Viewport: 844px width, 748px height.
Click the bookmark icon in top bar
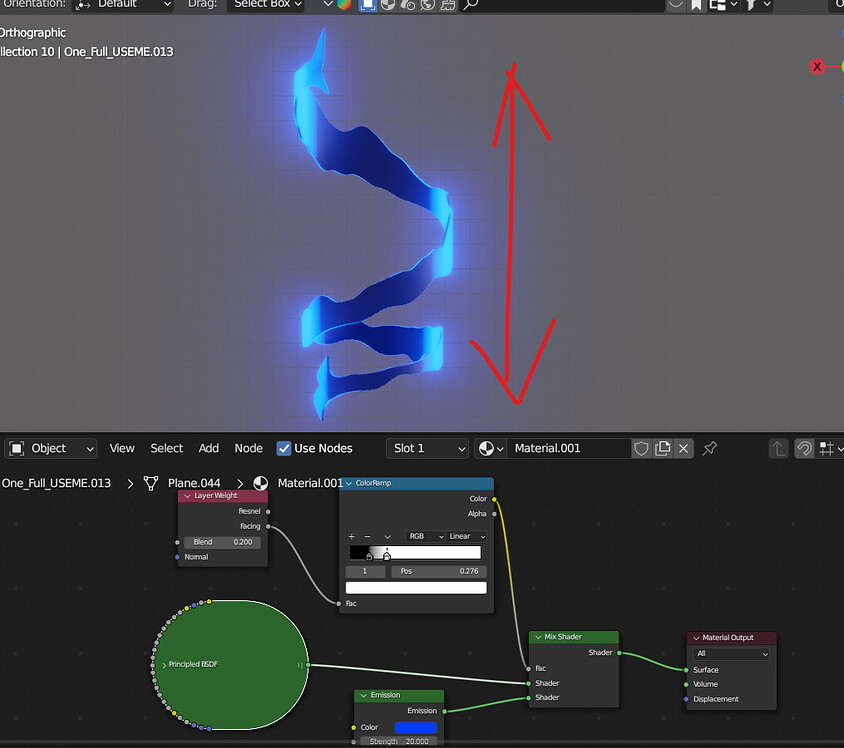(696, 5)
